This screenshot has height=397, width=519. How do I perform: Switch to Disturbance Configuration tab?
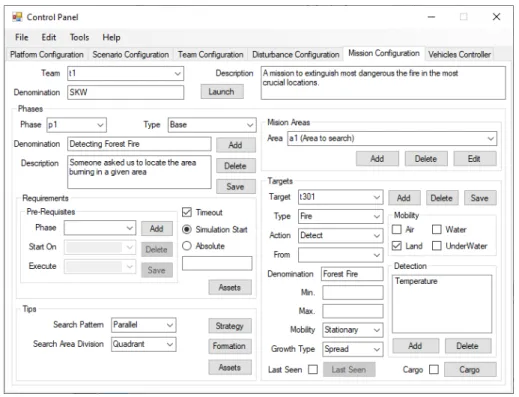(296, 54)
